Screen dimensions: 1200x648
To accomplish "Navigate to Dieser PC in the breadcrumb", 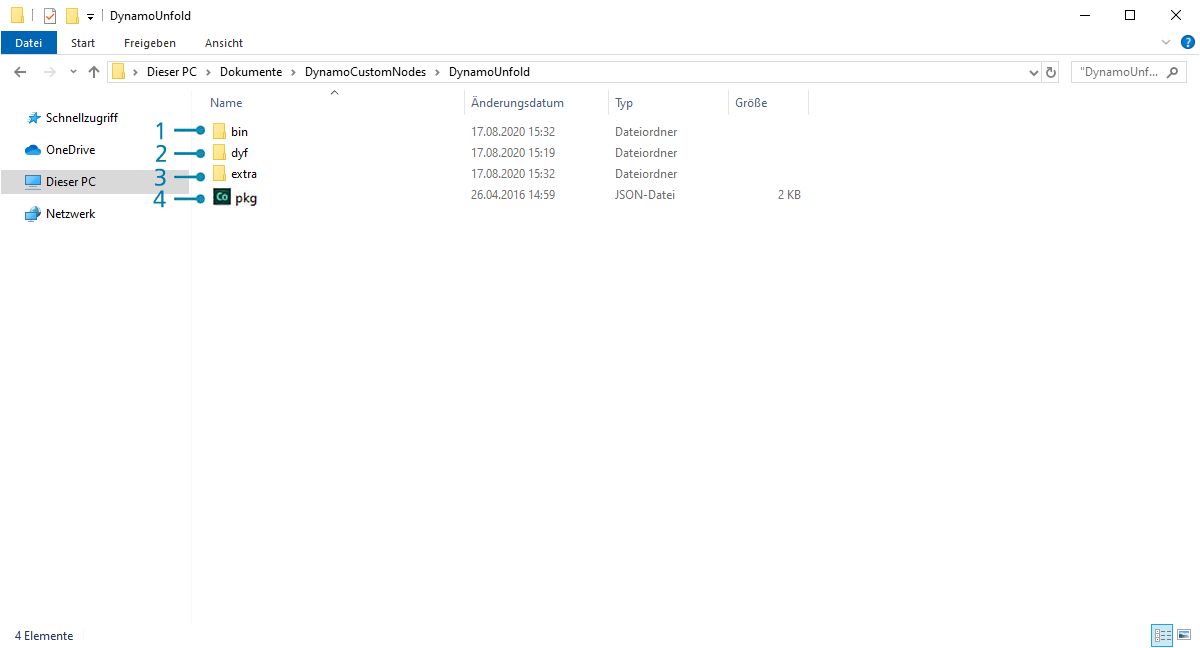I will 172,72.
